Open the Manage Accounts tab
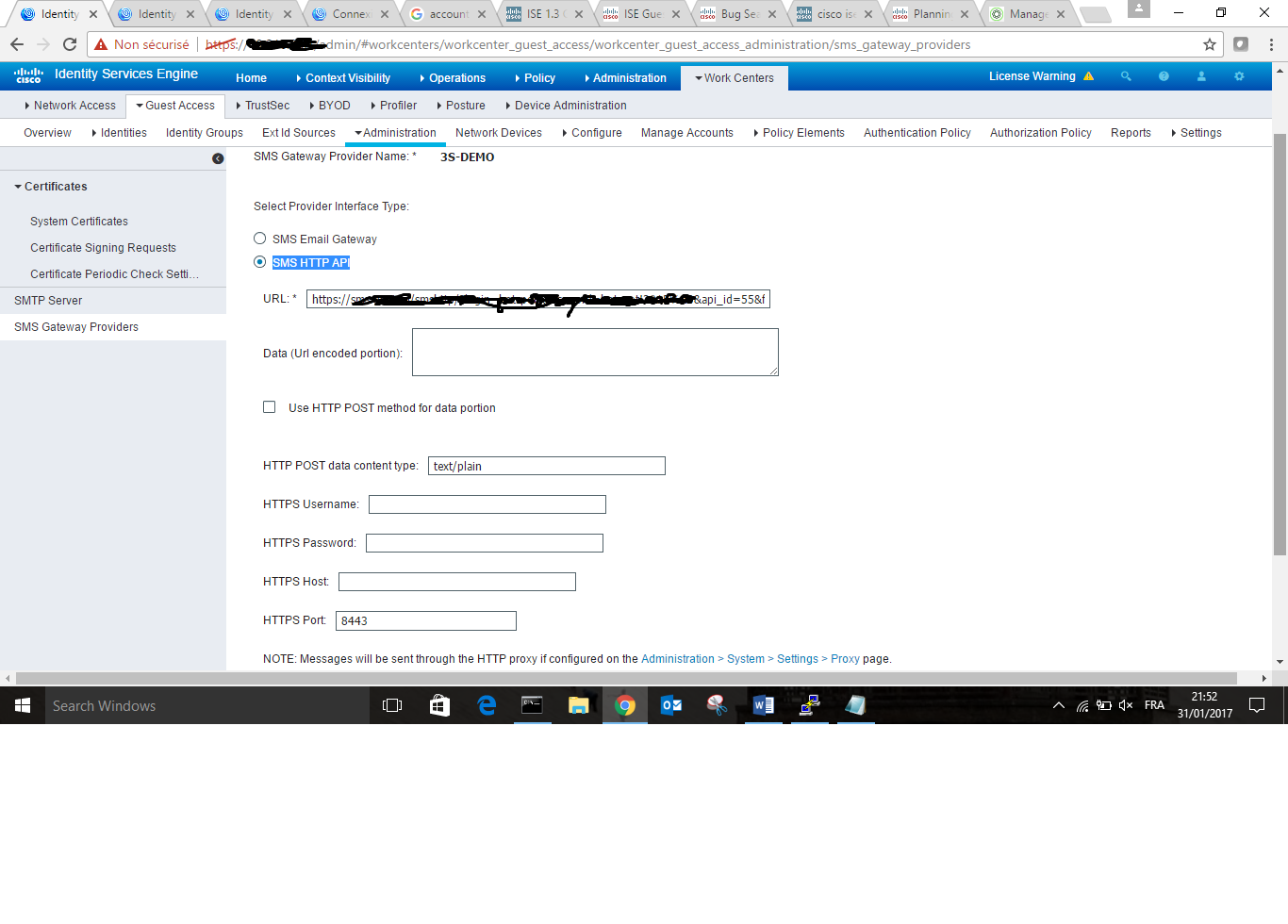Screen dimensions: 1288x924 point(687,133)
